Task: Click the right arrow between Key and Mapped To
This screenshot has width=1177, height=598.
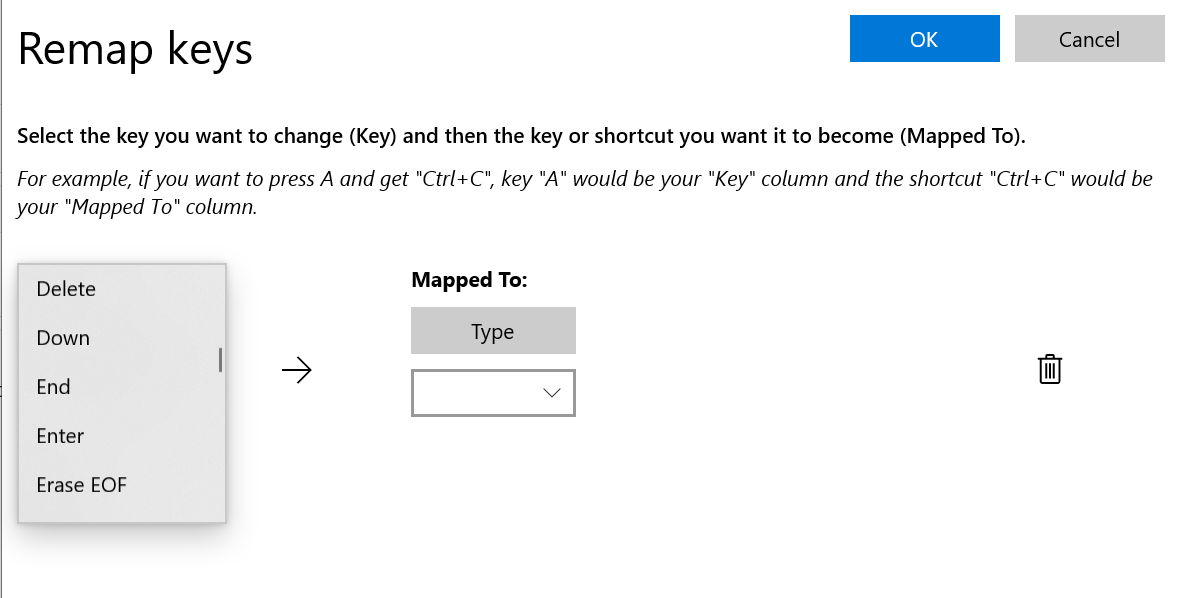Action: [x=297, y=370]
